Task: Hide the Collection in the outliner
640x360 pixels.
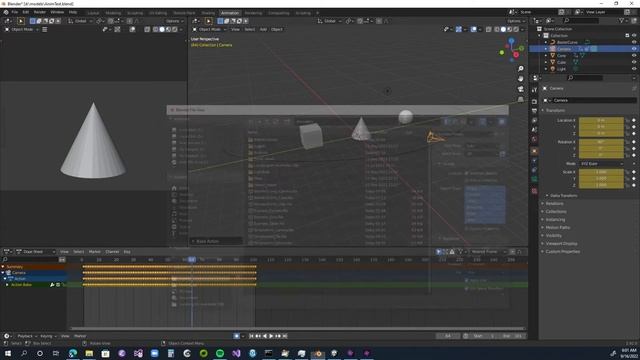Action: [x=634, y=36]
